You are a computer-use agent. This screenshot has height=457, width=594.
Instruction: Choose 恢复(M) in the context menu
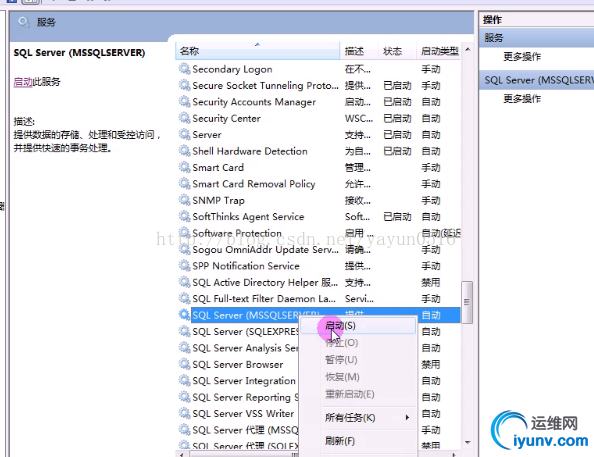coord(358,377)
